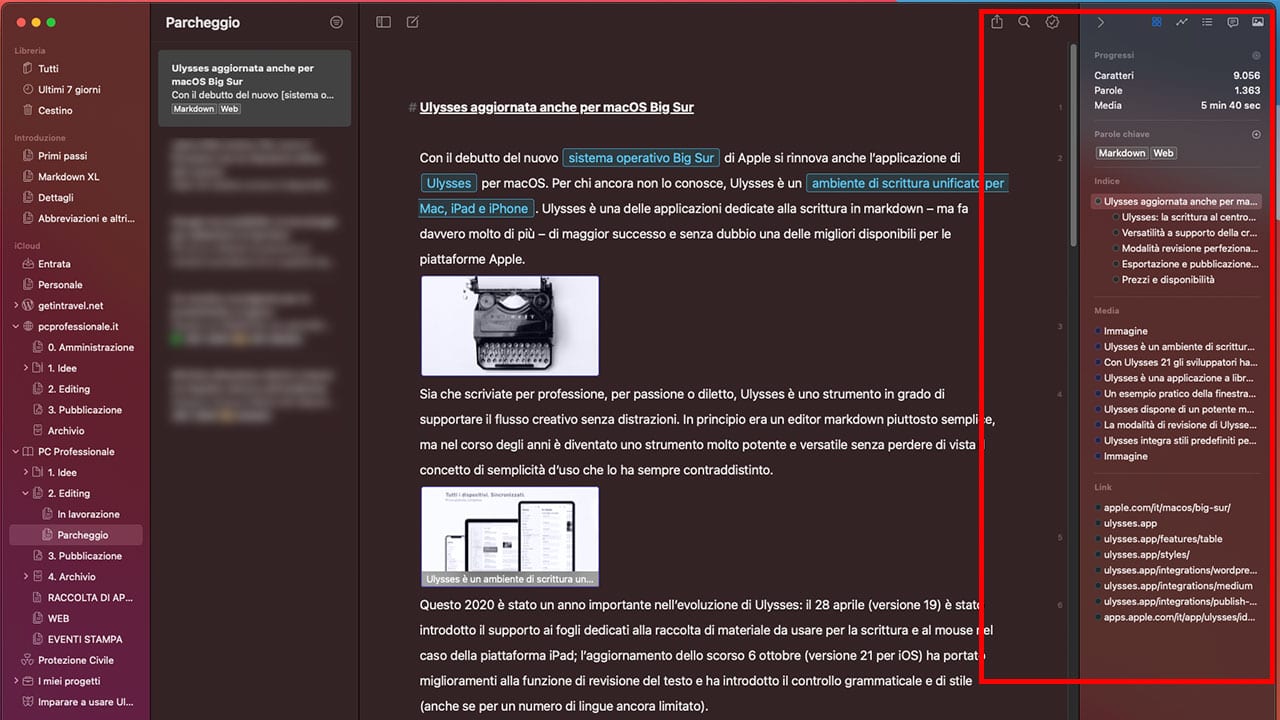Viewport: 1280px width, 720px height.
Task: Add a keyword with the plus icon
Action: tap(1256, 134)
